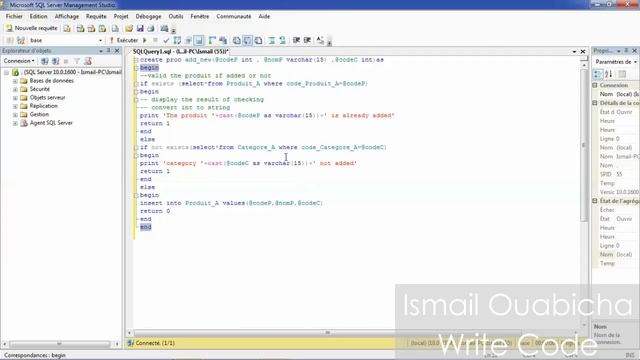The width and height of the screenshot is (640, 360).
Task: Click the Debug play arrow next to Exécuter
Action: tap(144, 40)
